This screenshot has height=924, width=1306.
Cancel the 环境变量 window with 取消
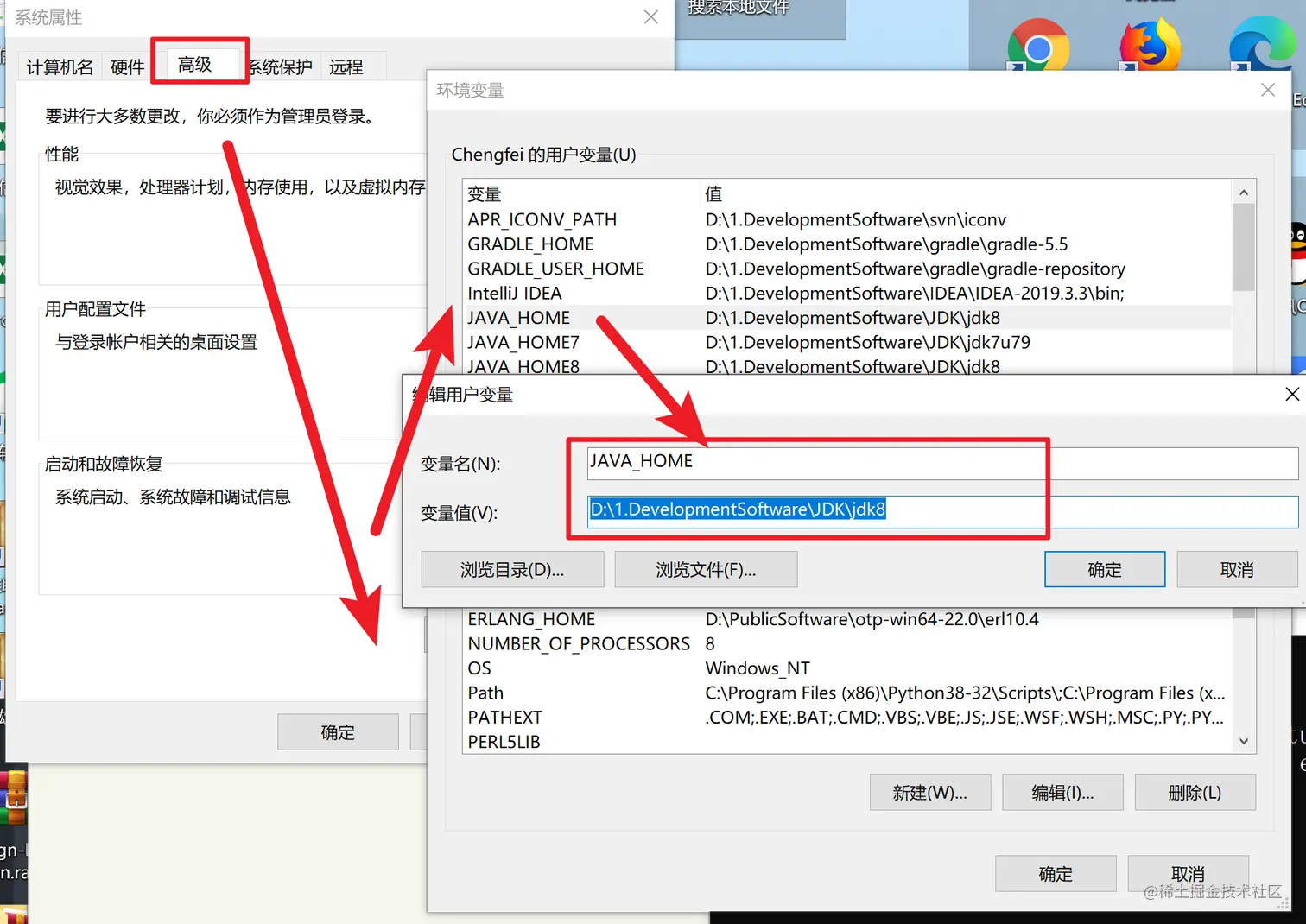tap(1189, 874)
